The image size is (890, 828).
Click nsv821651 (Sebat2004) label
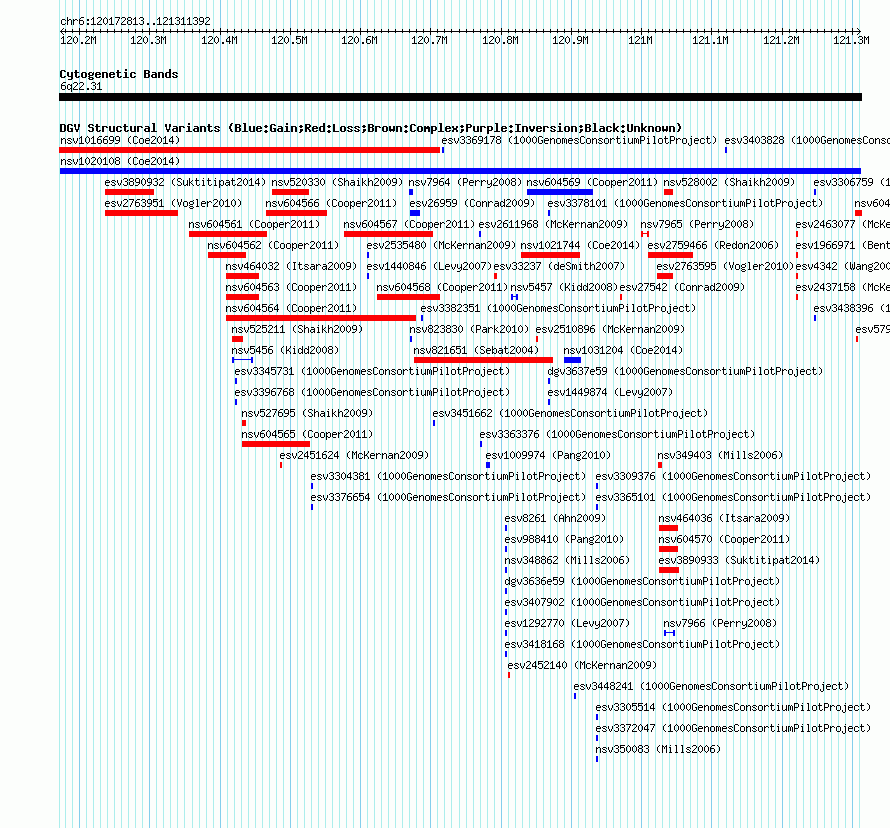[476, 350]
